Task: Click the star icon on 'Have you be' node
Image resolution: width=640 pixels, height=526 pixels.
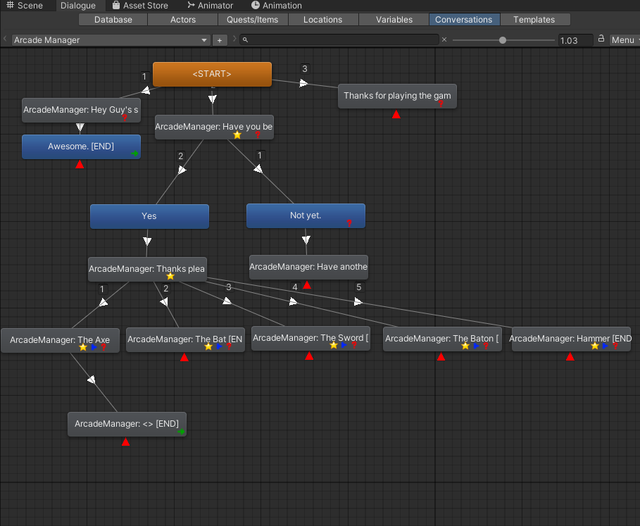Action: pos(237,135)
